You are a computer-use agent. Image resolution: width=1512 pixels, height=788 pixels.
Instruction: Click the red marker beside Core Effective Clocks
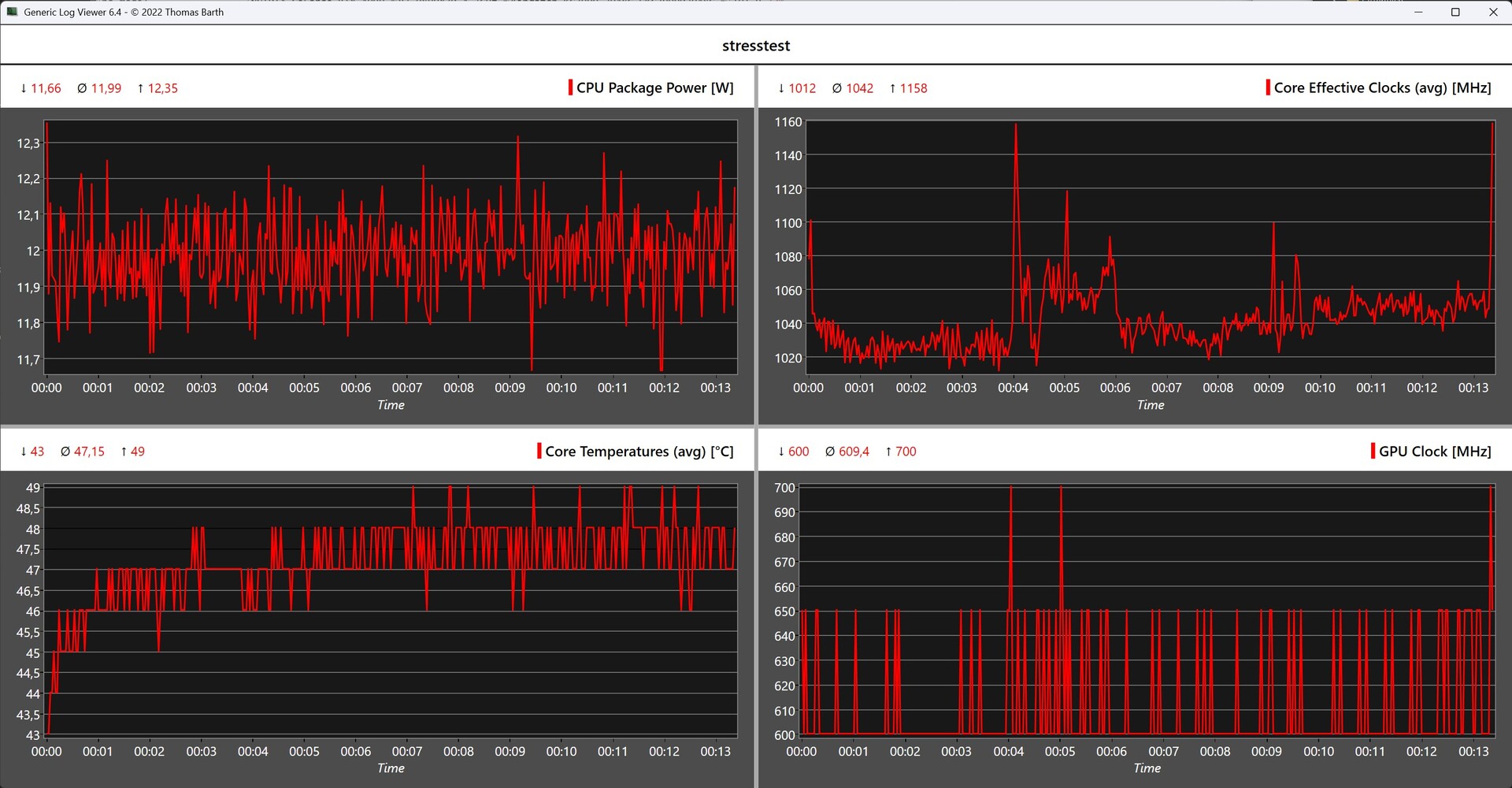point(1268,87)
